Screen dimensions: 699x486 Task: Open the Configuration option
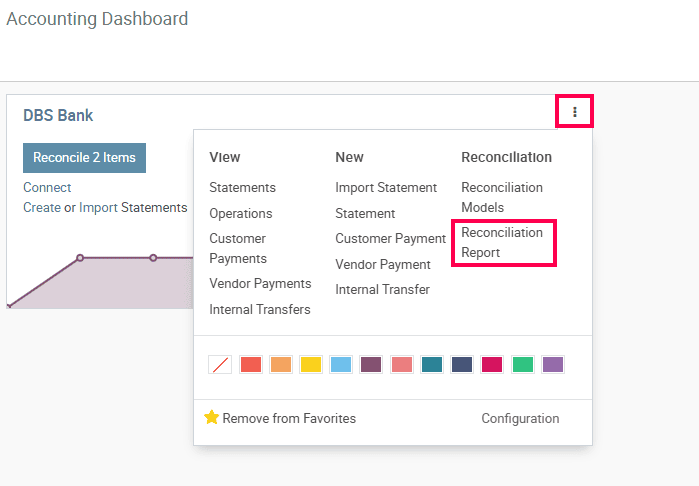pyautogui.click(x=520, y=418)
